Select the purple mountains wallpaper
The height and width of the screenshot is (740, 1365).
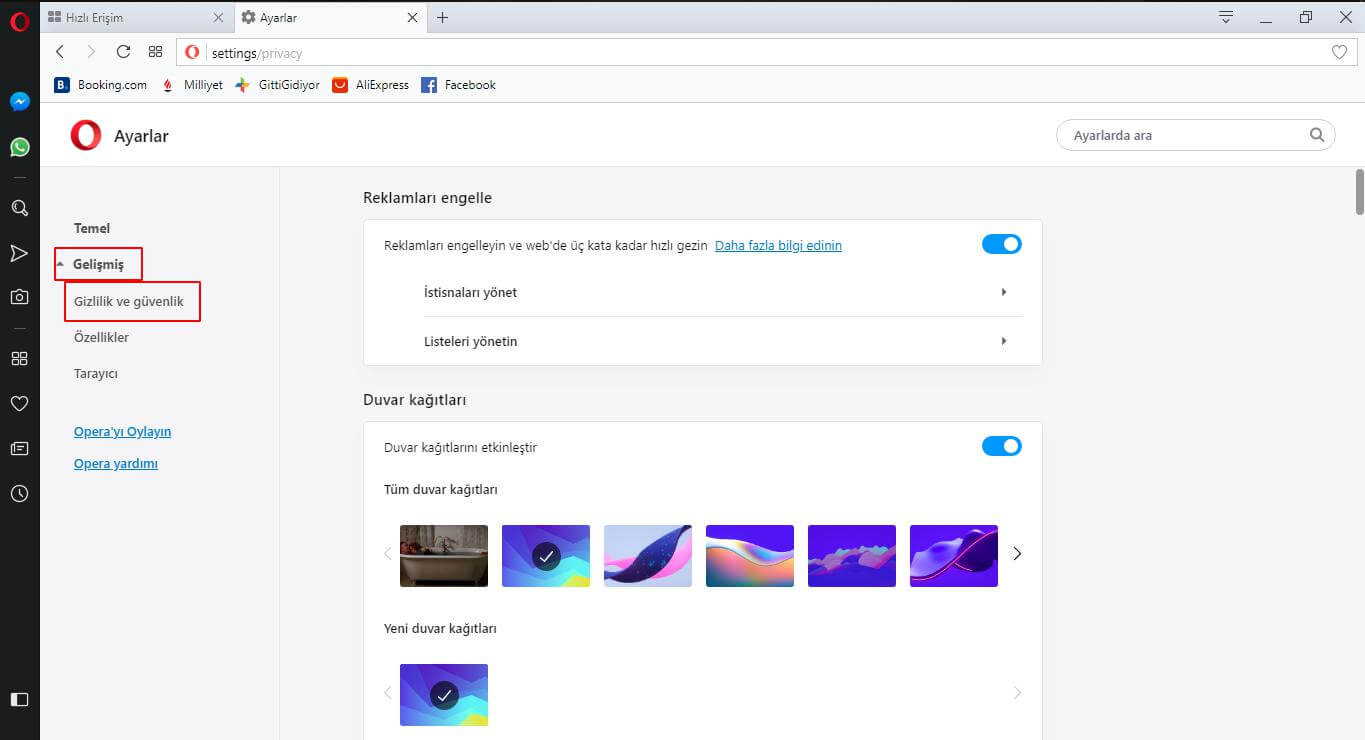[x=852, y=556]
